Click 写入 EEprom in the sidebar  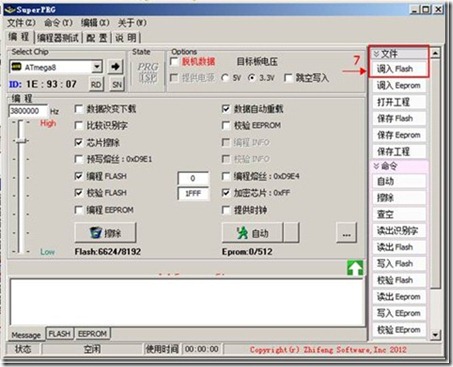tap(399, 313)
